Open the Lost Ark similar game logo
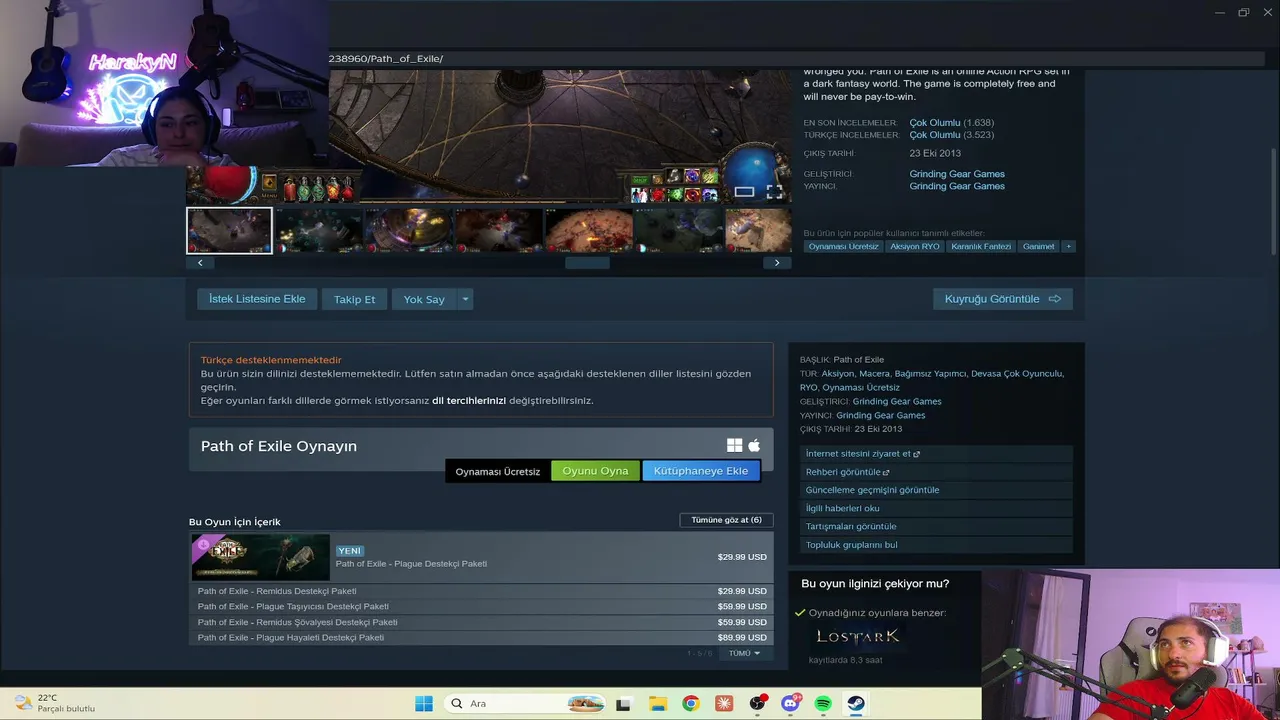1280x720 pixels. [858, 636]
